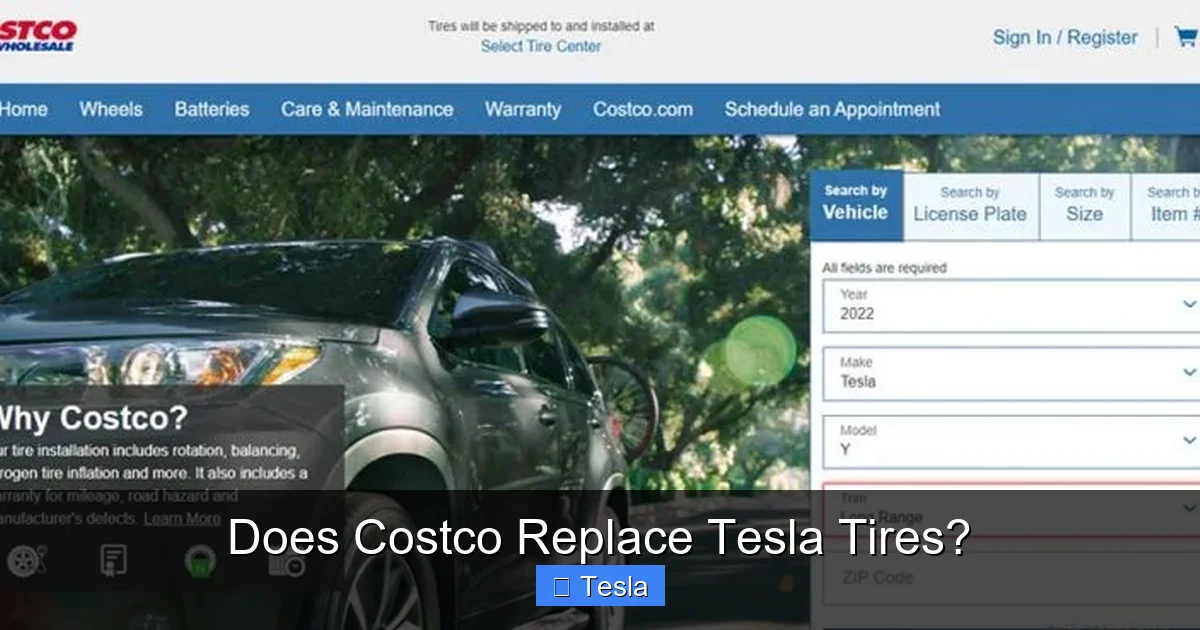Open the Search by Item # tab
1200x630 pixels.
[x=1172, y=205]
